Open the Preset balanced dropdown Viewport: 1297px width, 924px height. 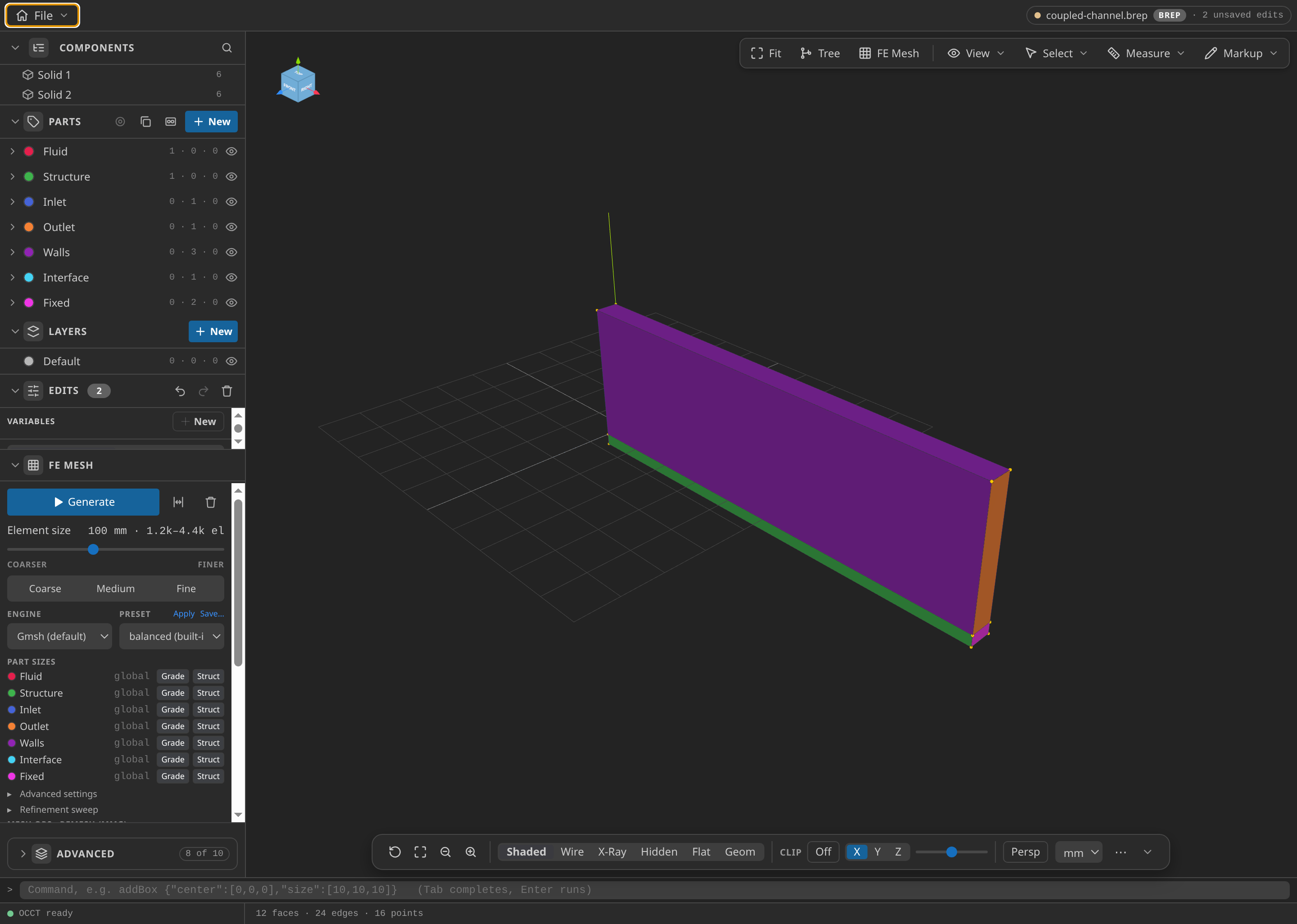(x=172, y=636)
